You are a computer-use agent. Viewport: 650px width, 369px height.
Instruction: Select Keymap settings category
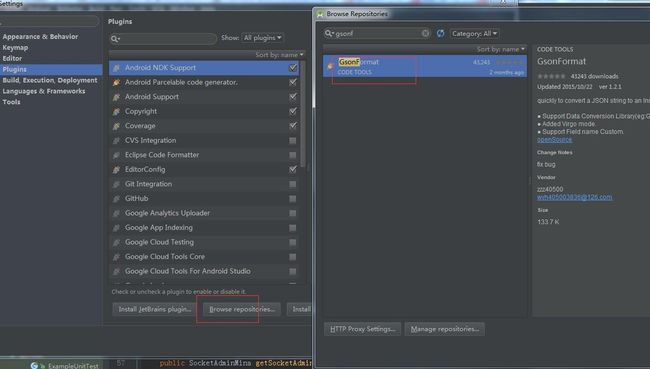[x=15, y=47]
